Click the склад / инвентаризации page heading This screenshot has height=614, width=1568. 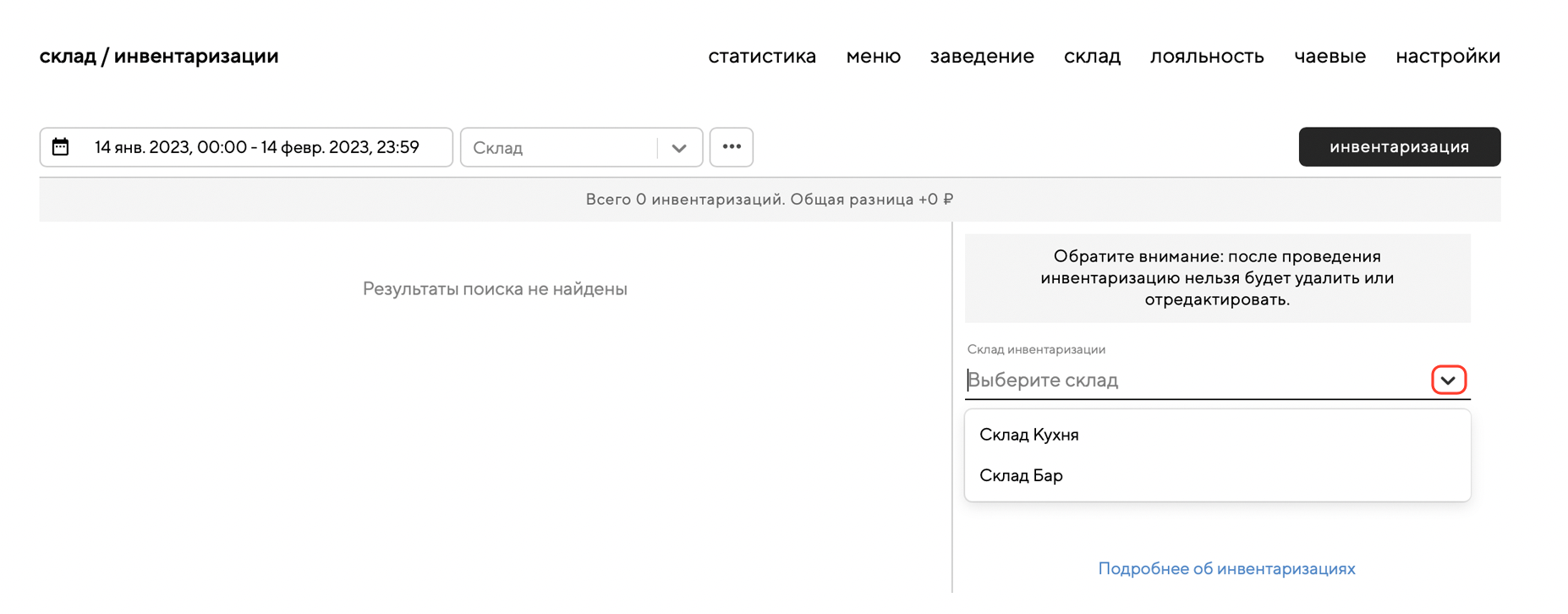click(159, 56)
